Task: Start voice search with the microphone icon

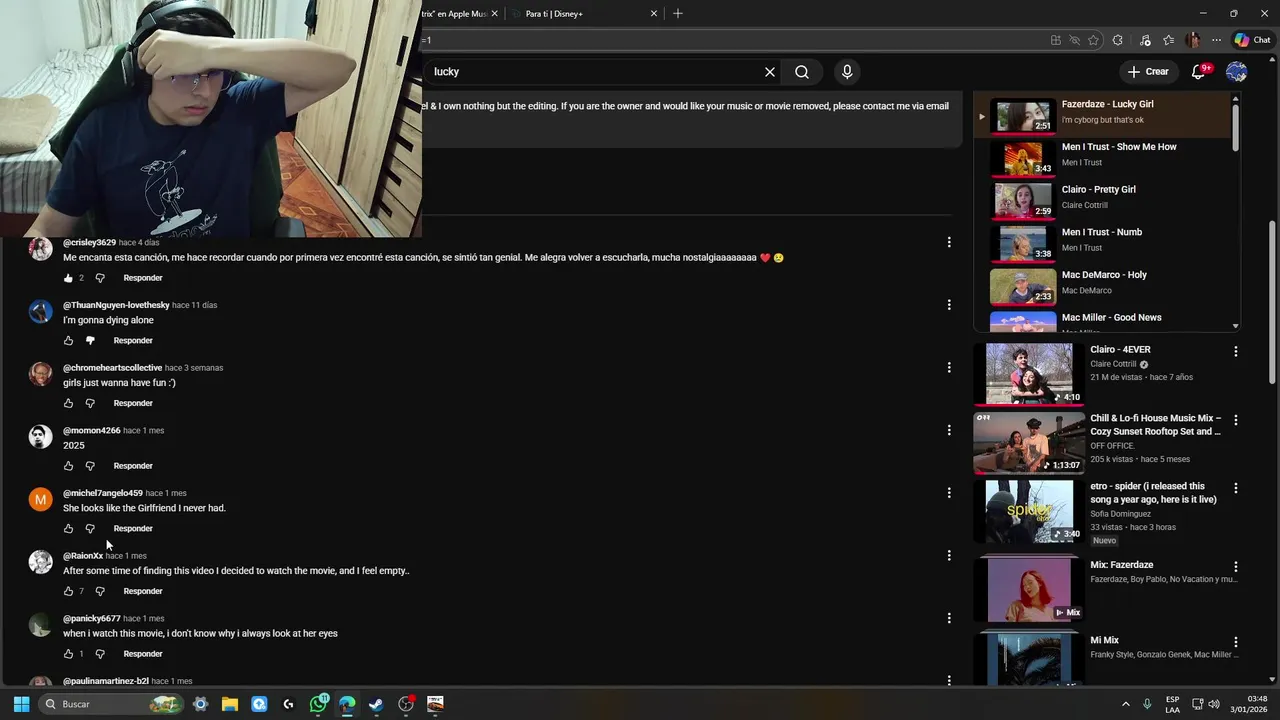Action: pos(847,72)
